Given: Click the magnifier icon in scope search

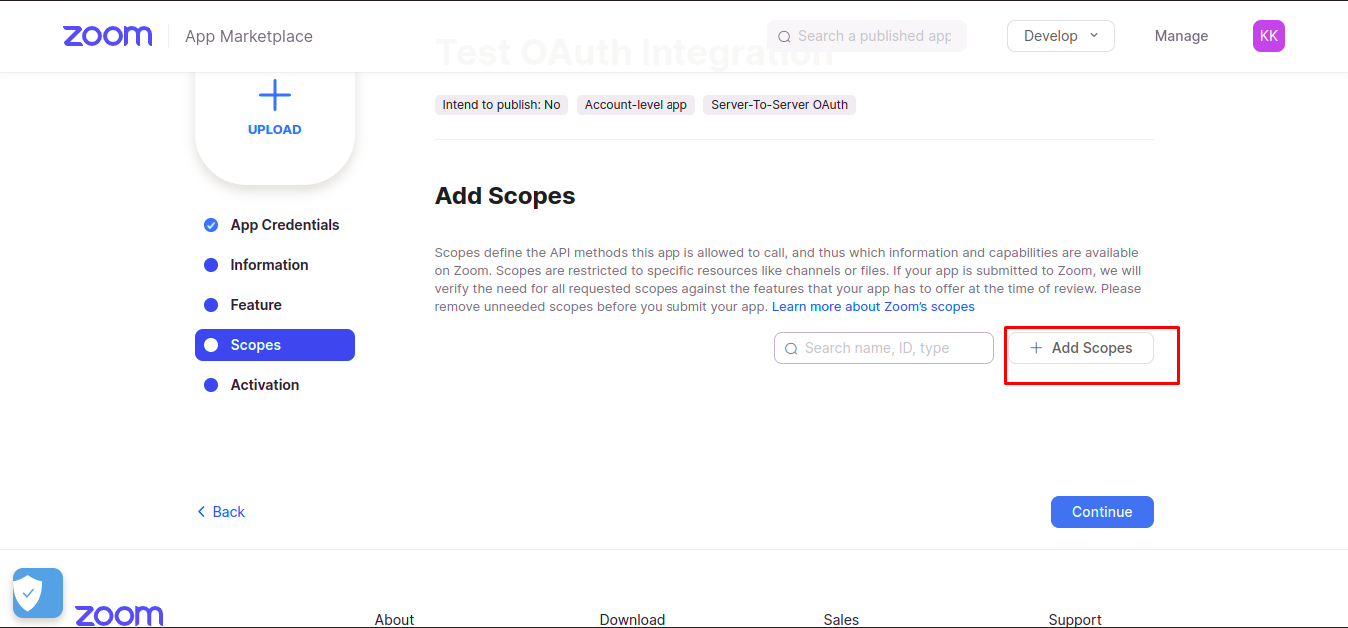Looking at the screenshot, I should (791, 349).
